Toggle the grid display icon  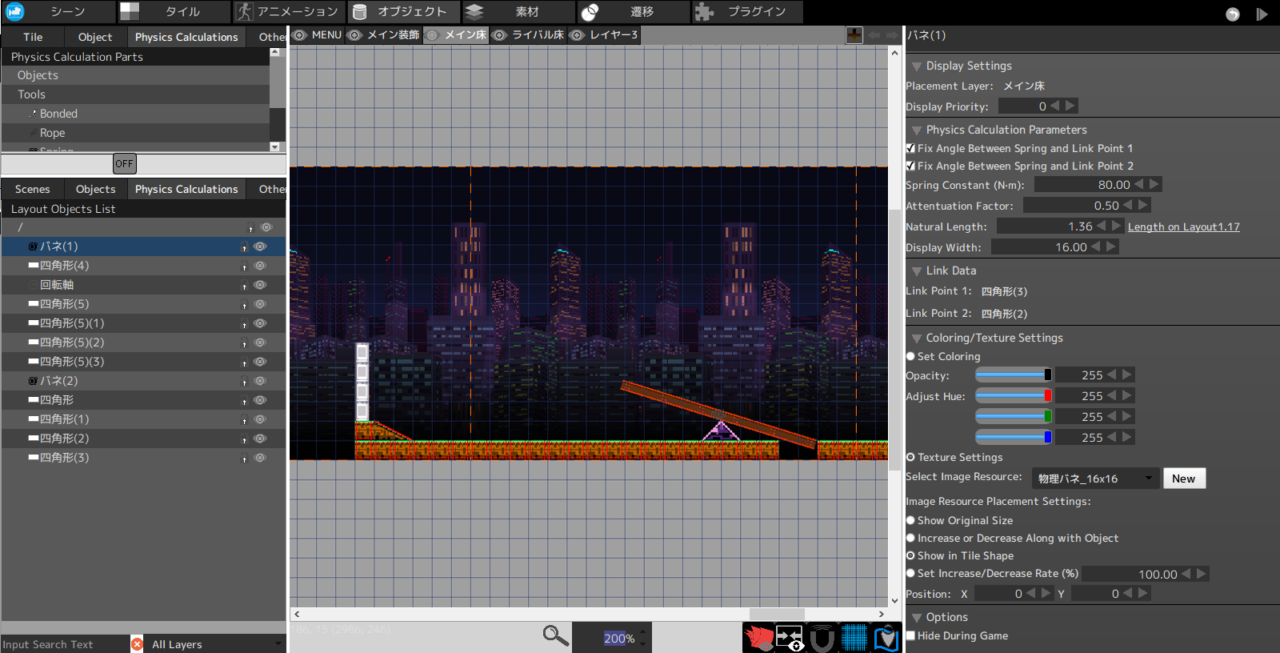click(854, 637)
